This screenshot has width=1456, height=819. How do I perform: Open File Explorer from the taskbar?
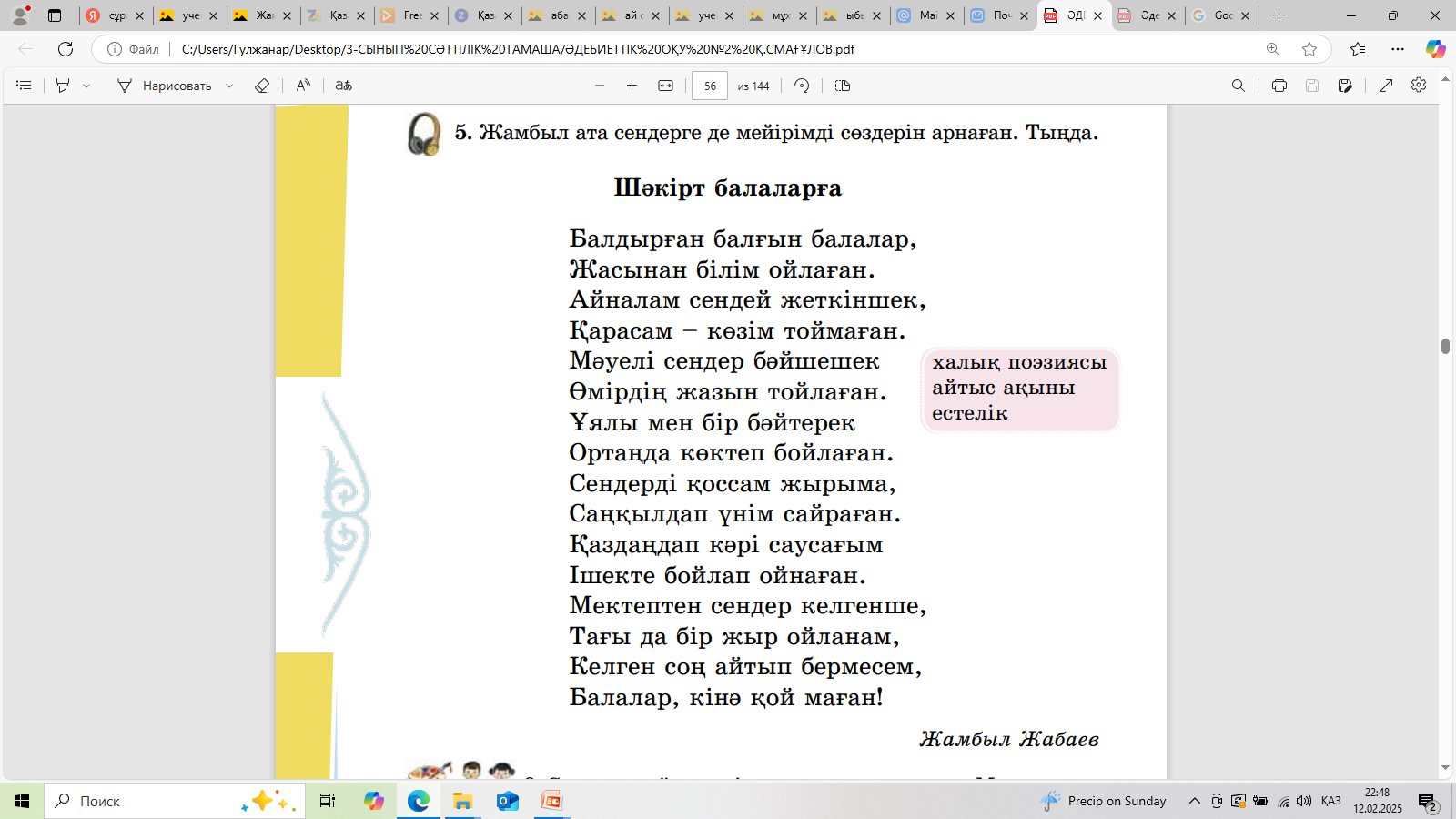coord(463,801)
